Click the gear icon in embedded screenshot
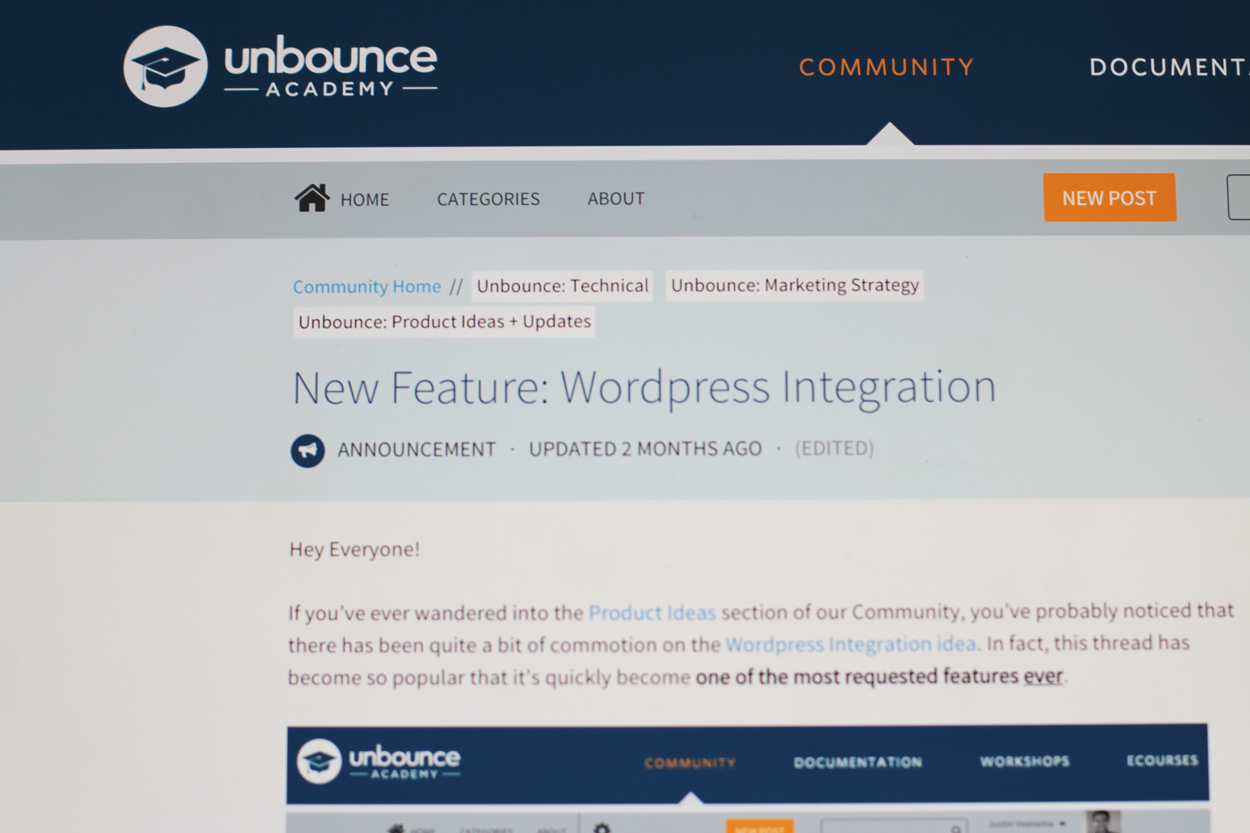This screenshot has width=1250, height=833. tap(601, 828)
